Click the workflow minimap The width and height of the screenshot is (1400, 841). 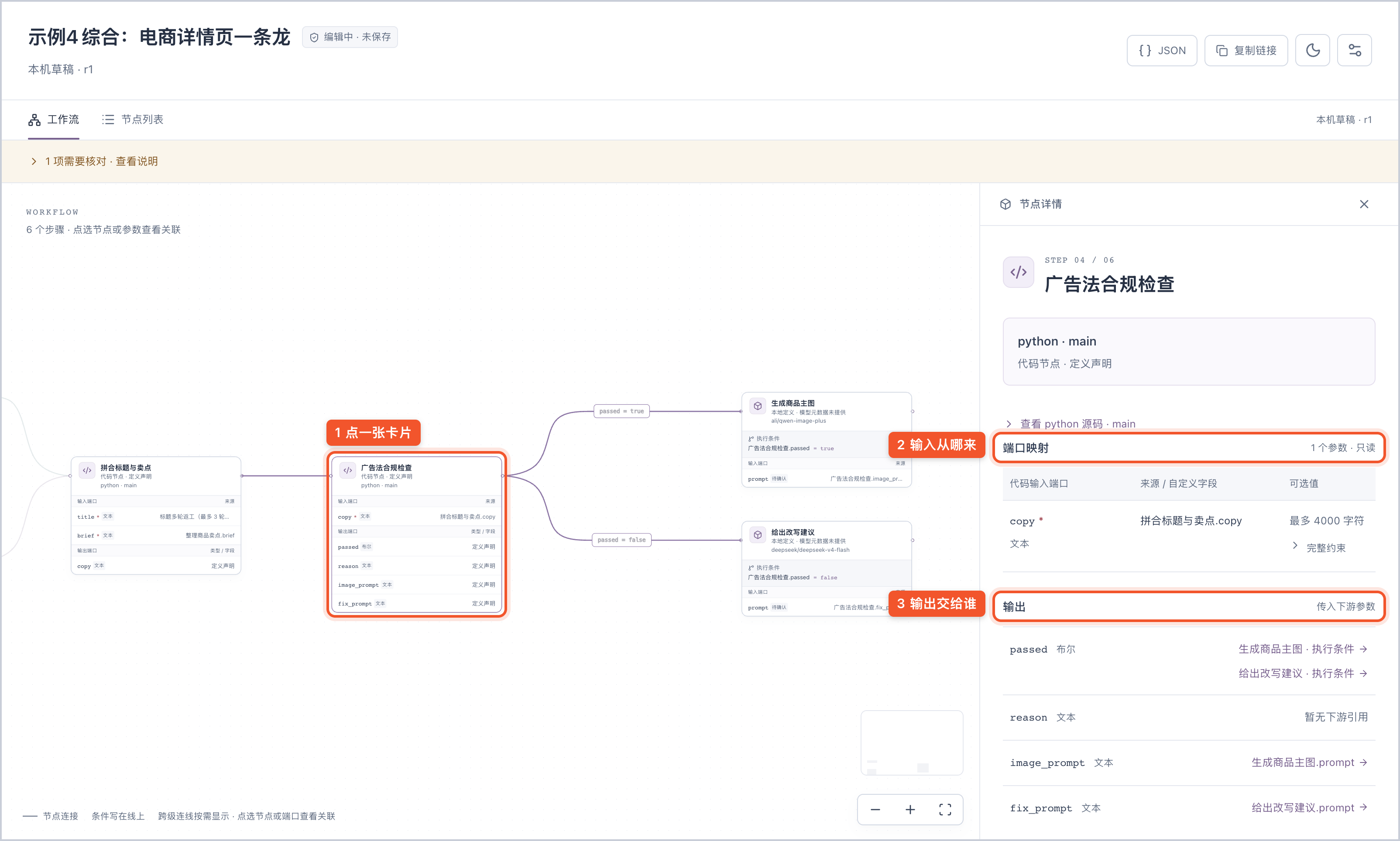coord(911,742)
